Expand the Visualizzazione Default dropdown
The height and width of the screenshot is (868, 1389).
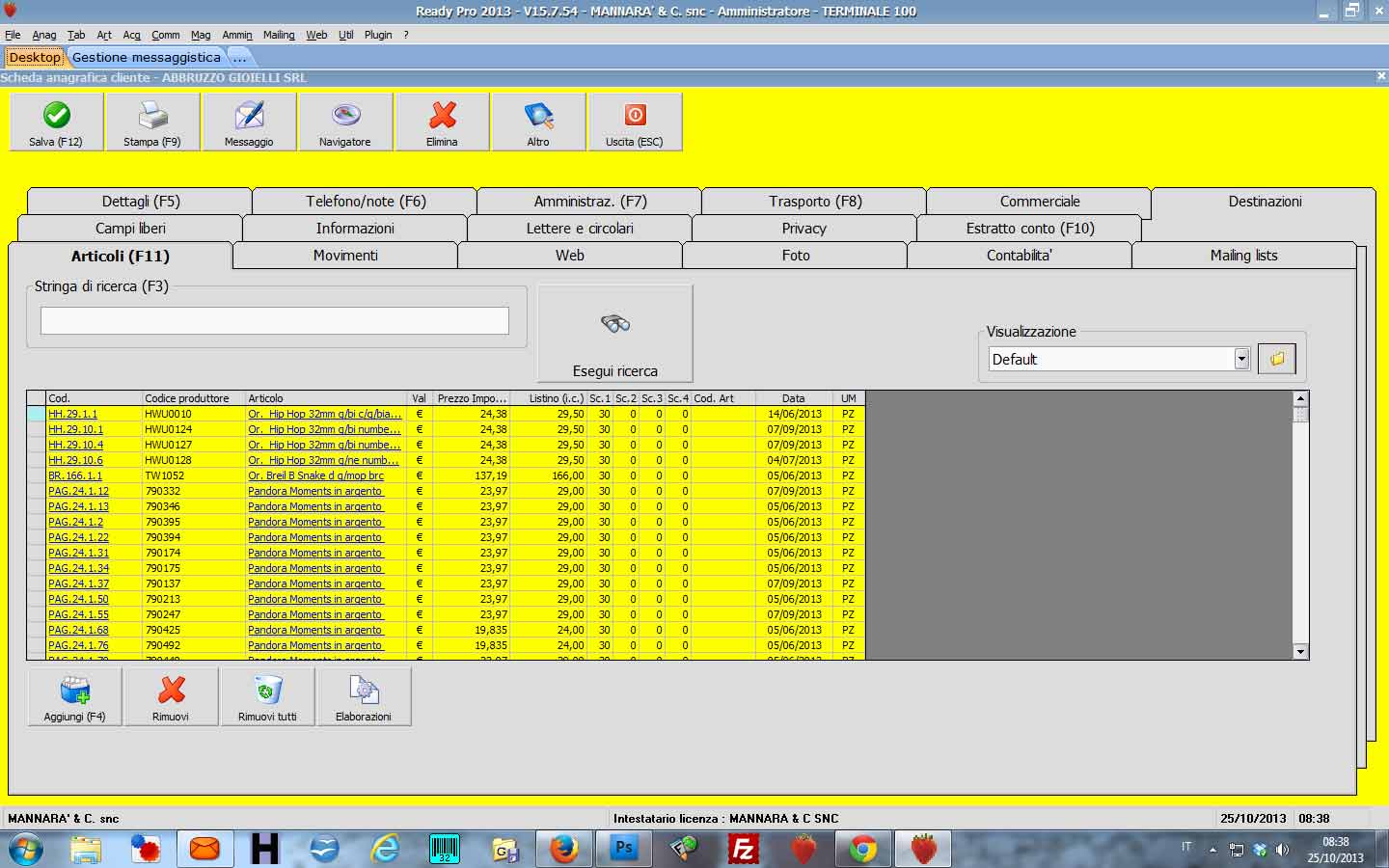coord(1241,359)
